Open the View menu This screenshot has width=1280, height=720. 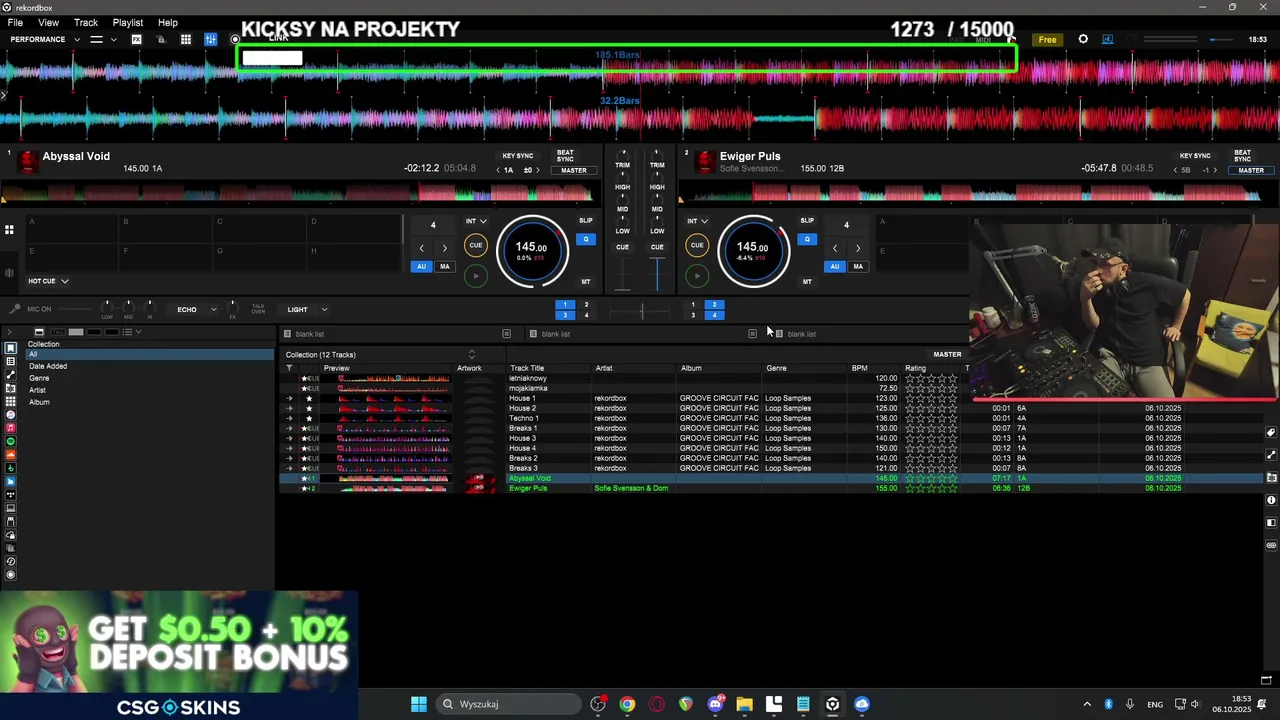pyautogui.click(x=48, y=22)
